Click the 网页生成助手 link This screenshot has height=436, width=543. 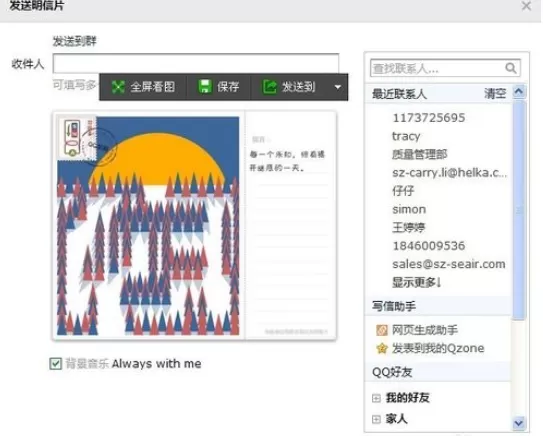[x=425, y=330]
